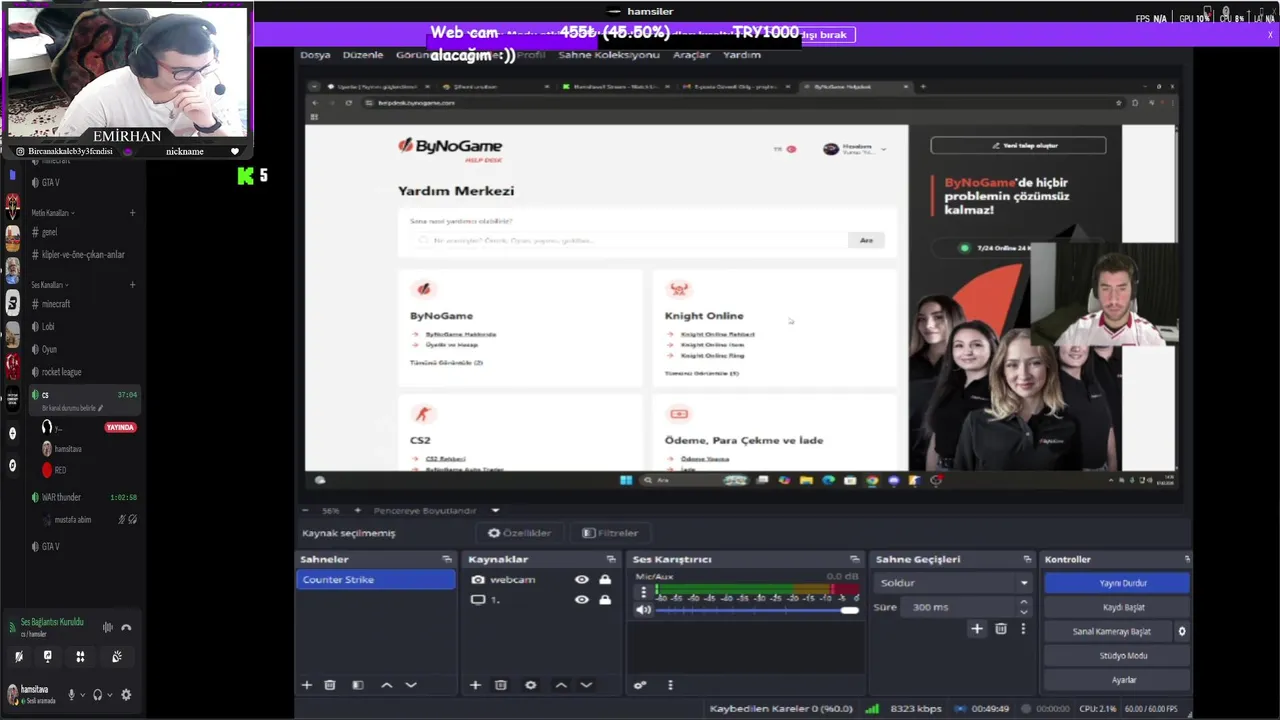The height and width of the screenshot is (720, 1280).
Task: Delete selected scene with trash icon in Sahneler
Action: coord(330,685)
